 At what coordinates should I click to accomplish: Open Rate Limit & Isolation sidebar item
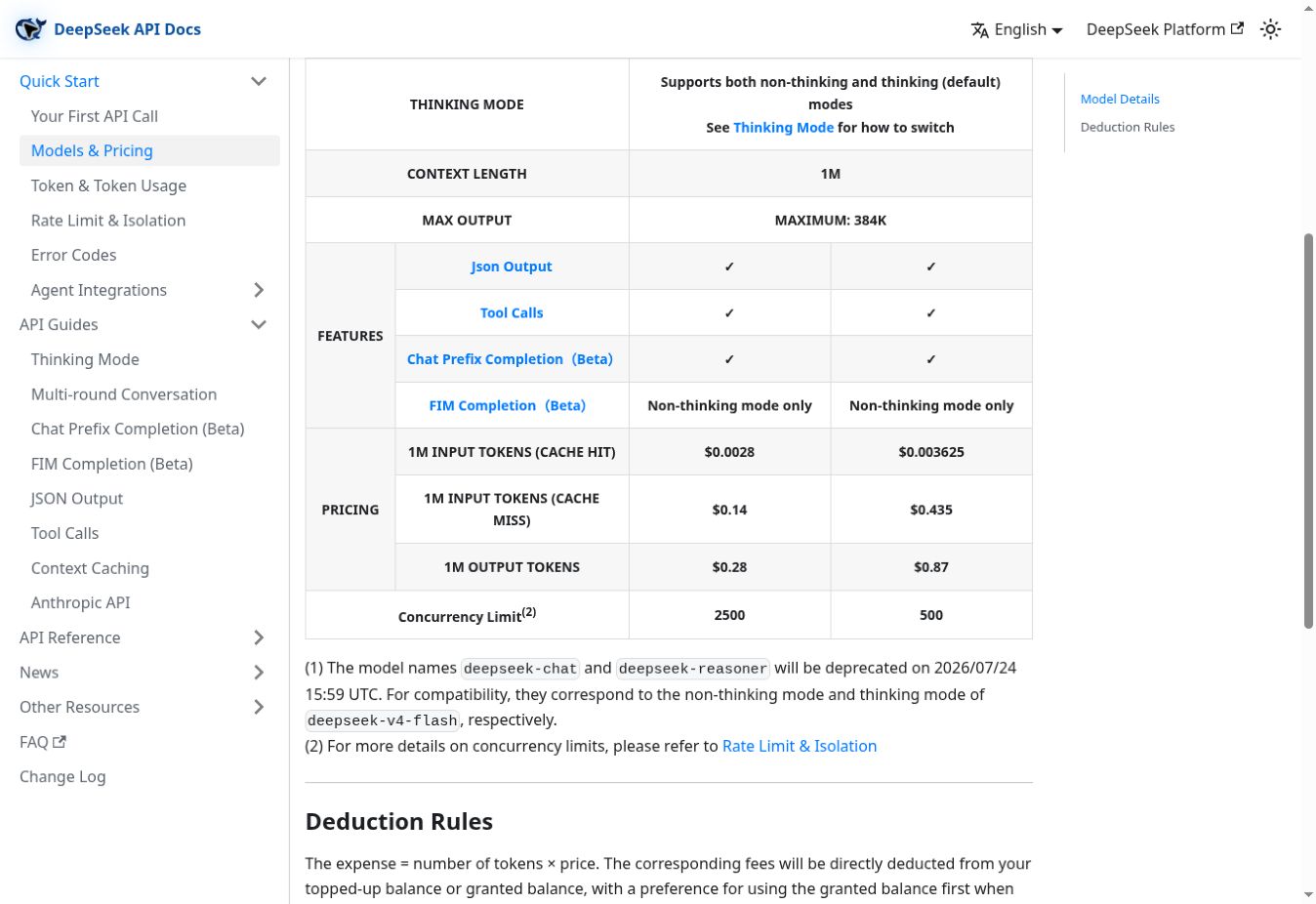[108, 221]
